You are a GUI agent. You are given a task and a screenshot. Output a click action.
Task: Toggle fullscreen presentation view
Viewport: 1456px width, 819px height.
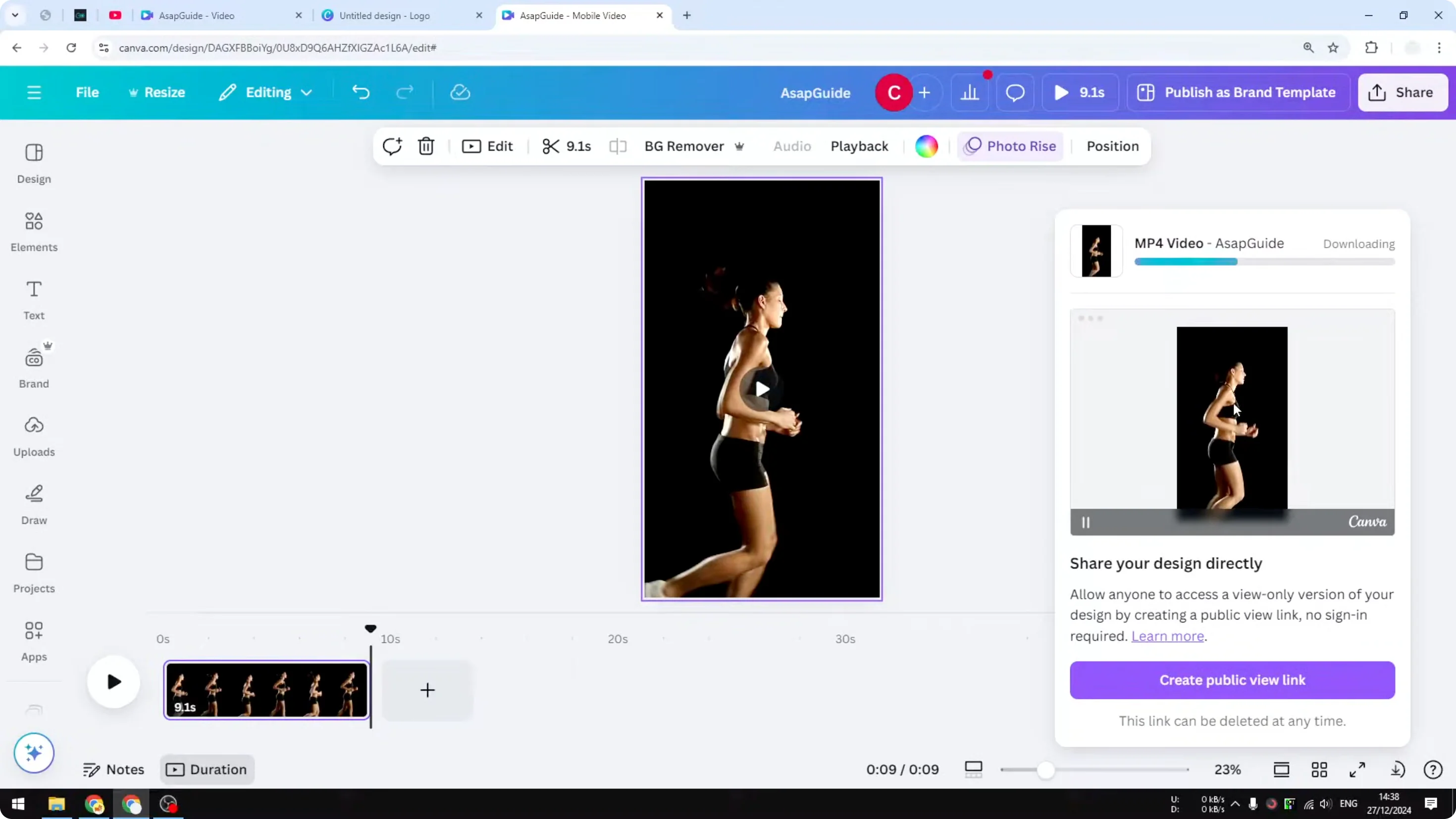point(1357,769)
